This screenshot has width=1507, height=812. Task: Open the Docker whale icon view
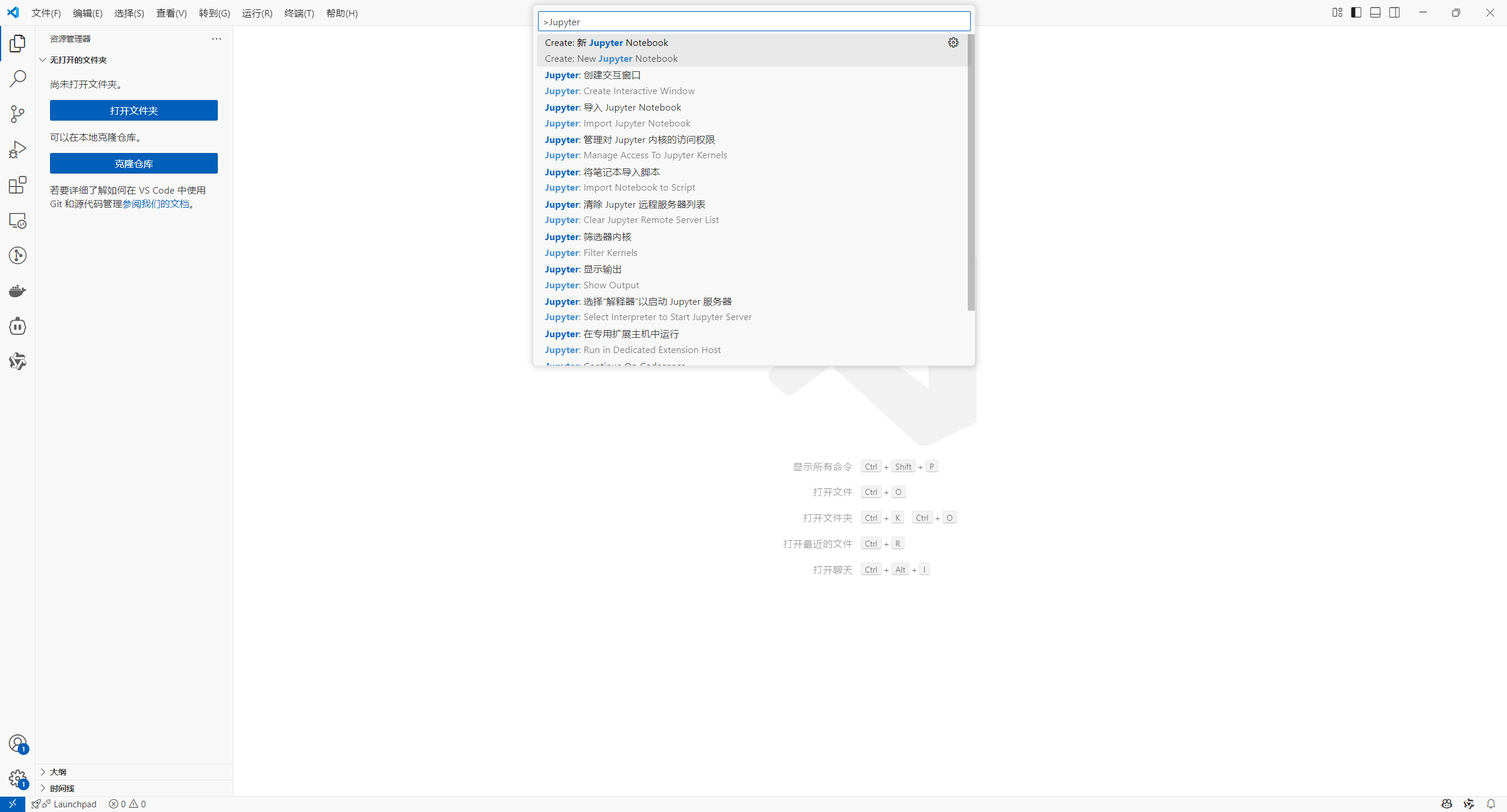18,291
